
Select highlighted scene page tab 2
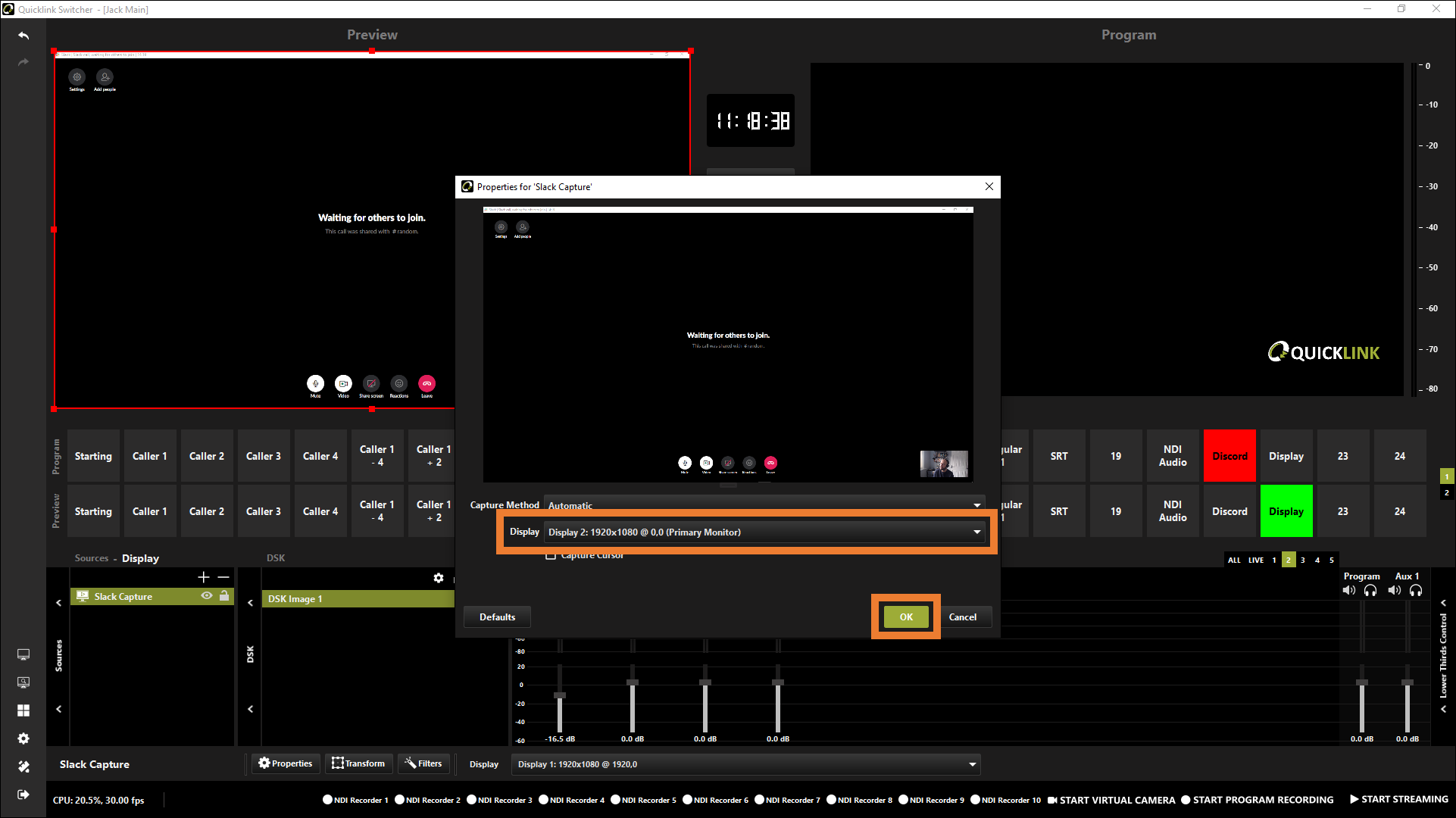(1289, 560)
